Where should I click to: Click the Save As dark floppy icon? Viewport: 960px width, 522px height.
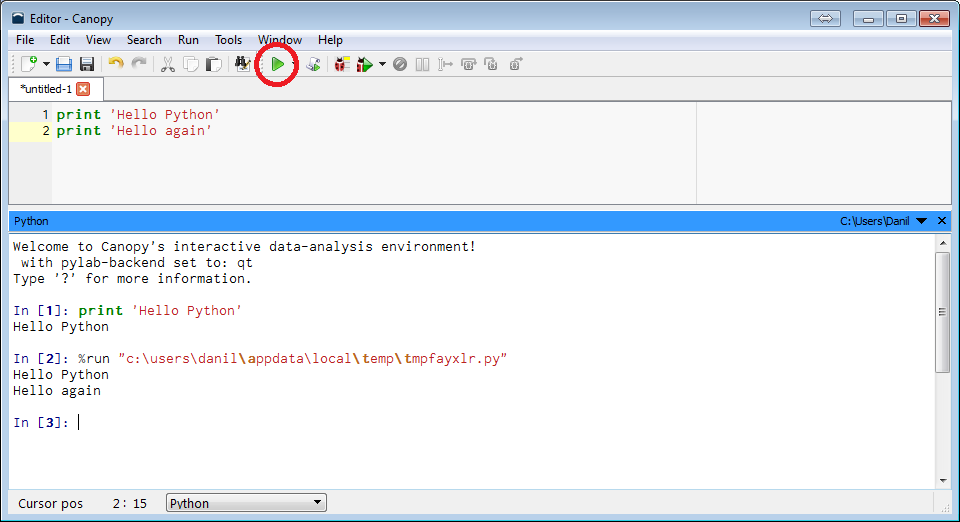pyautogui.click(x=87, y=64)
